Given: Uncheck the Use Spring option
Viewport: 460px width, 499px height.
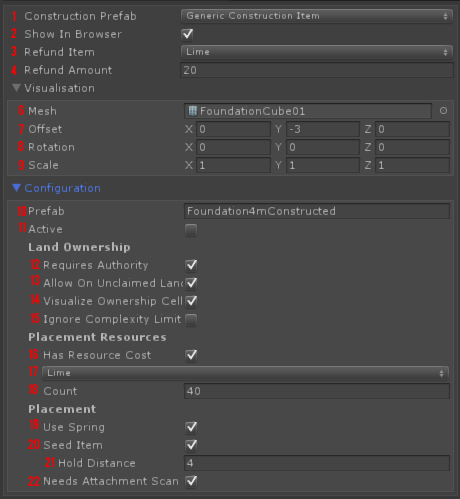Looking at the screenshot, I should click(191, 427).
